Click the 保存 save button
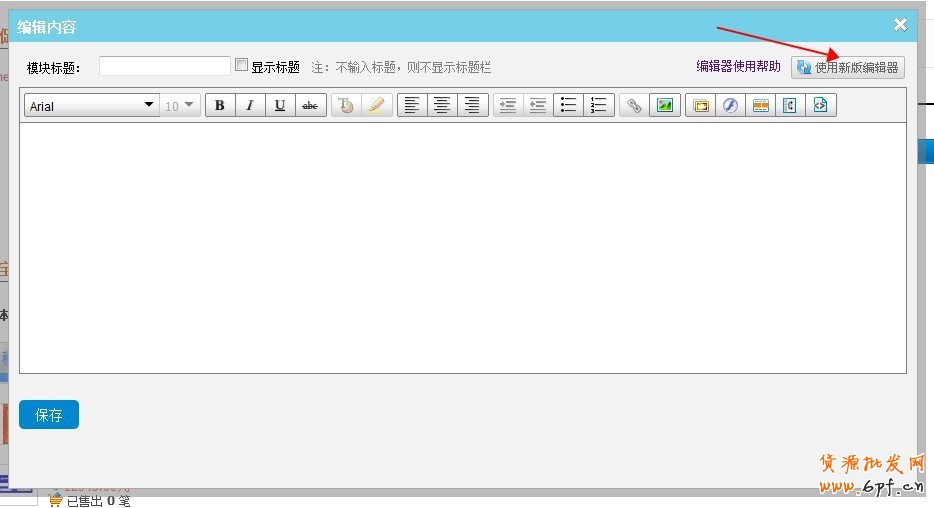 pos(49,415)
